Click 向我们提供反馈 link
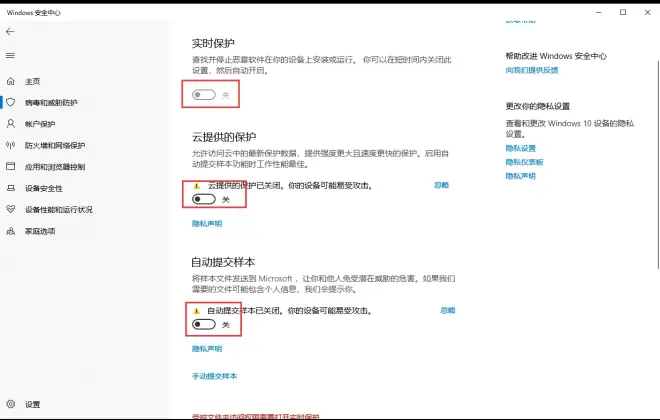Image resolution: width=660 pixels, height=420 pixels. coord(532,70)
